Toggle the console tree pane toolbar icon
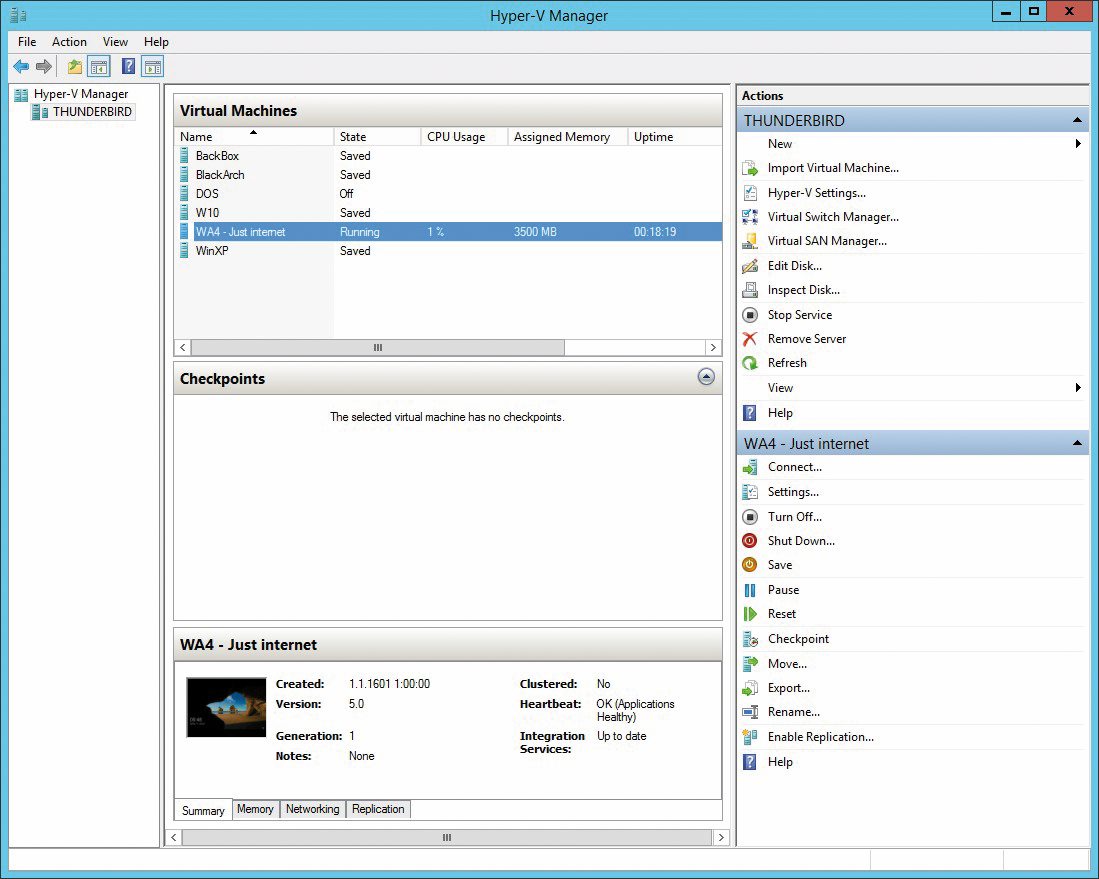The width and height of the screenshot is (1099, 879). click(99, 67)
